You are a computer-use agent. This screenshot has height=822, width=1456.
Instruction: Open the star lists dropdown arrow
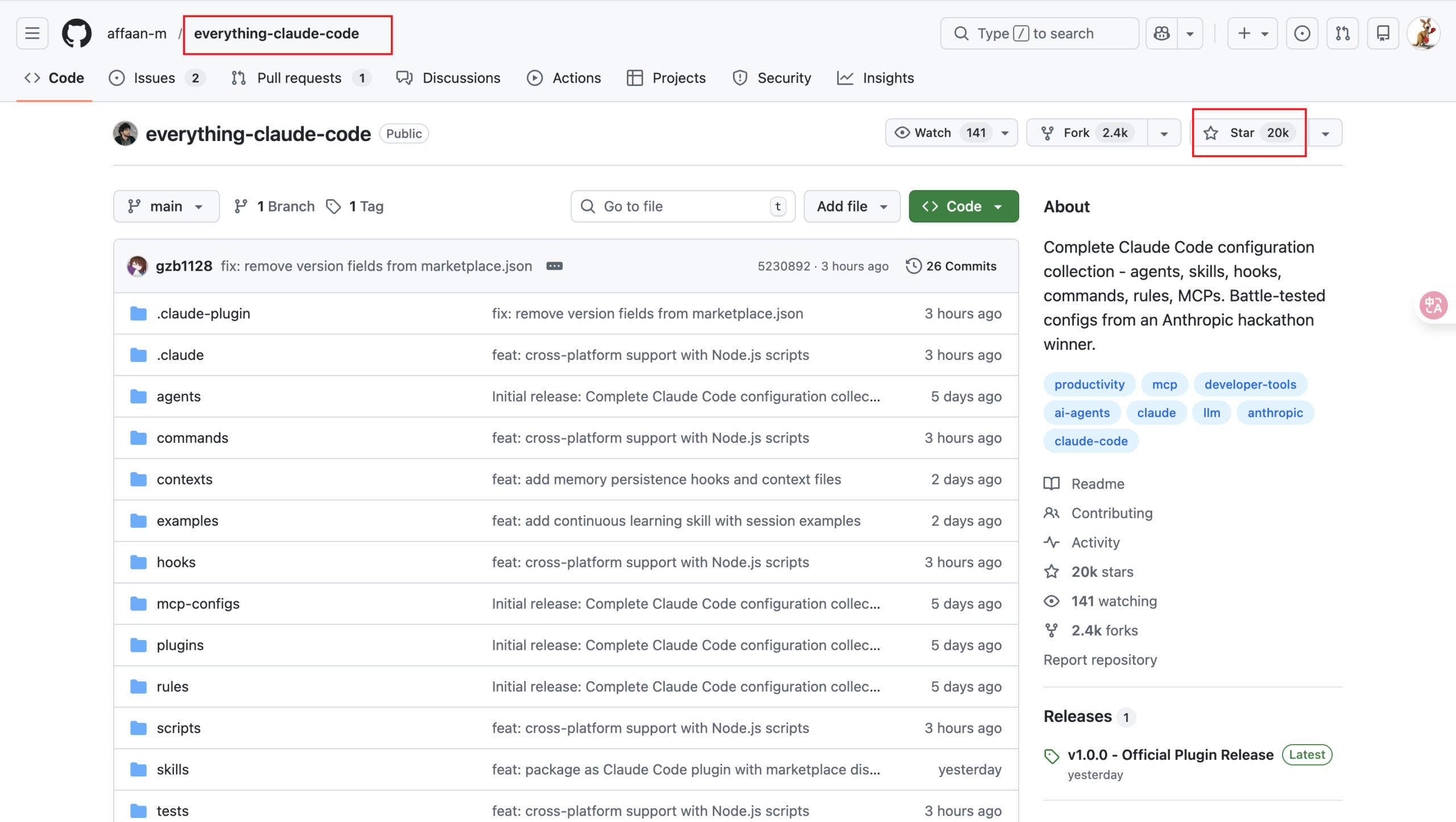click(x=1325, y=133)
